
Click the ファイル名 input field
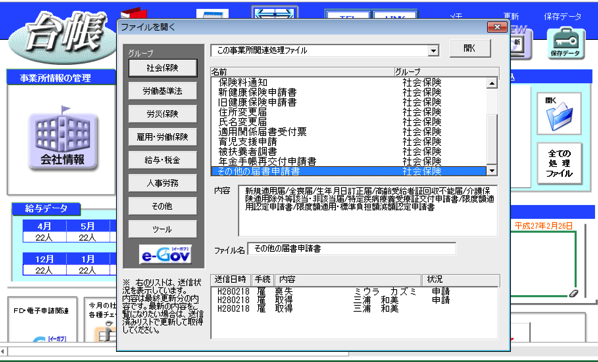[351, 249]
